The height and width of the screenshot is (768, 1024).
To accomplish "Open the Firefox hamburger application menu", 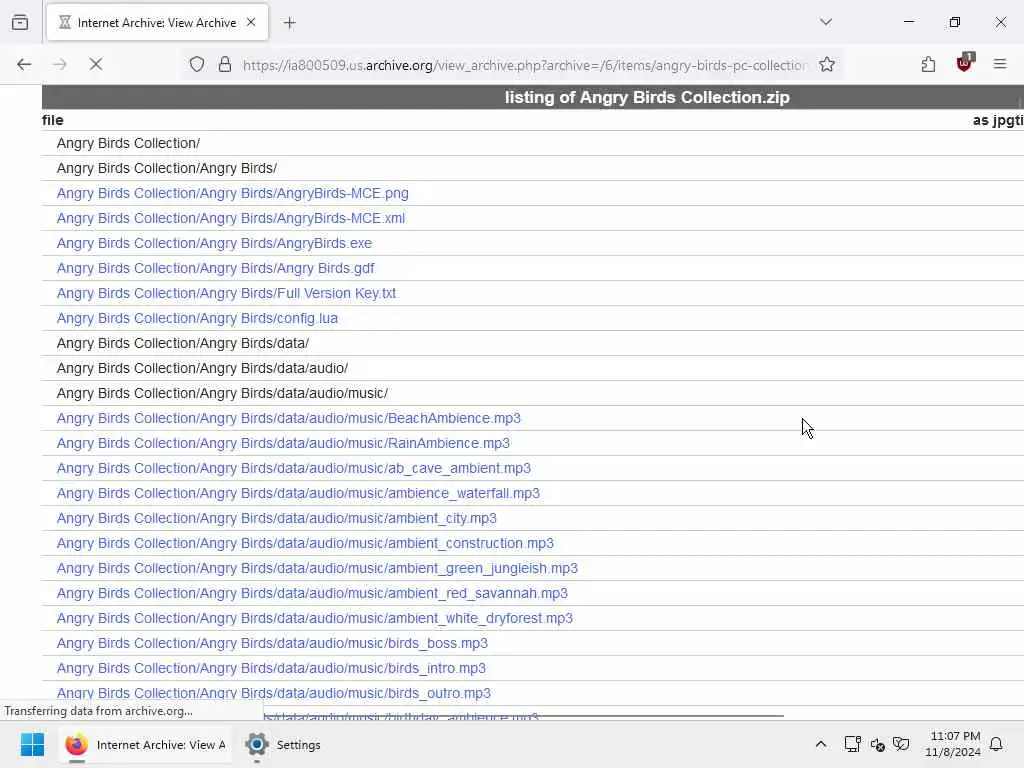I will [999, 64].
